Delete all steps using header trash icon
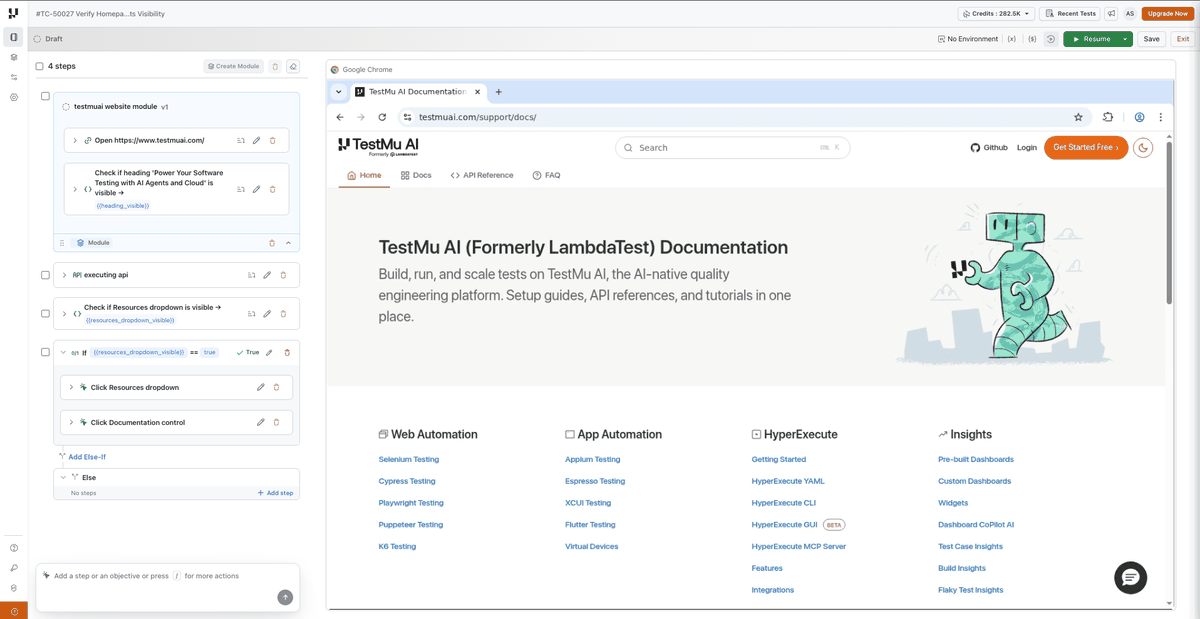The width and height of the screenshot is (1200, 619). [275, 66]
